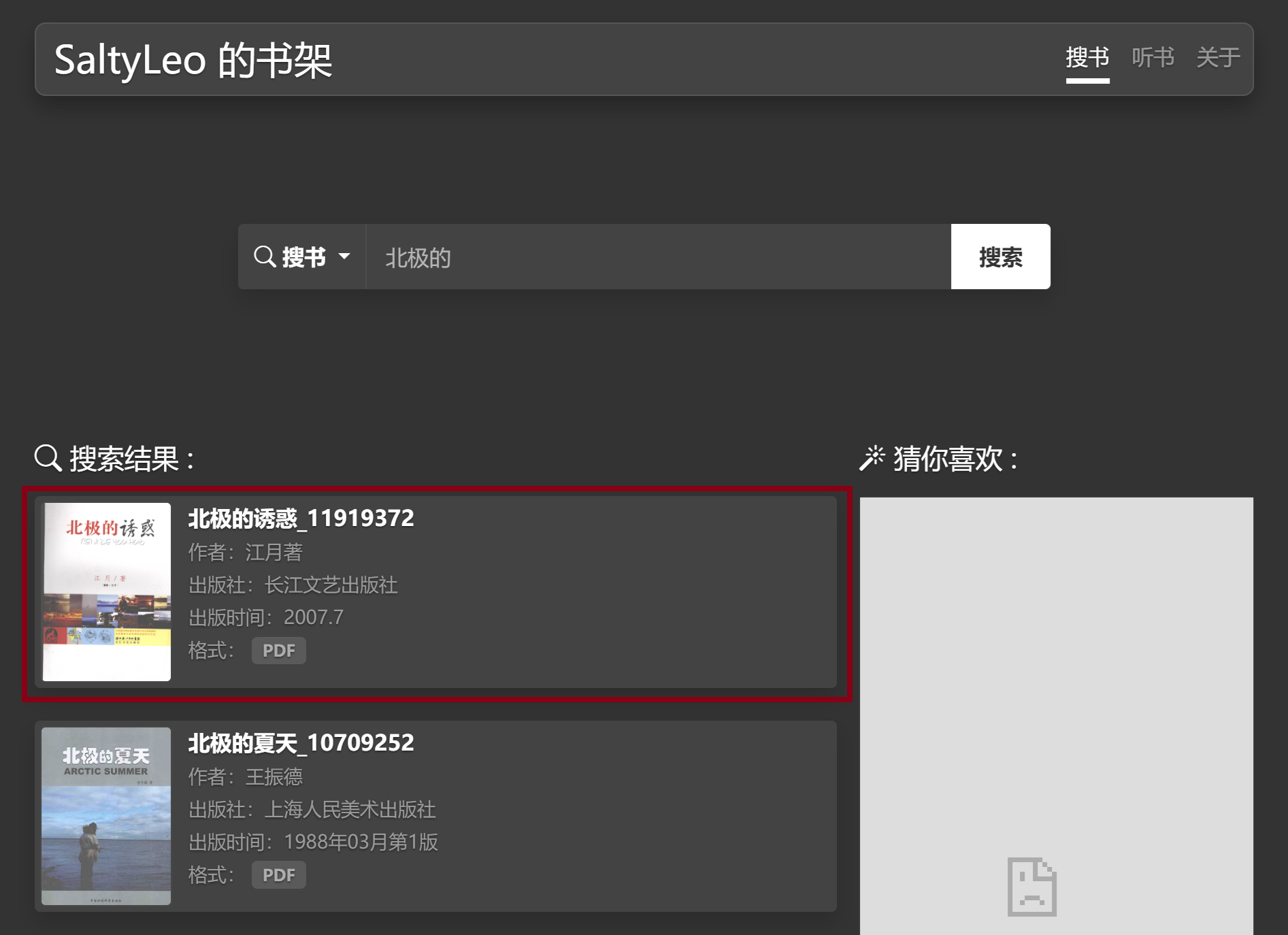The image size is (1288, 935).
Task: Open the 北极的夏天_10709252 title link
Action: 301,742
